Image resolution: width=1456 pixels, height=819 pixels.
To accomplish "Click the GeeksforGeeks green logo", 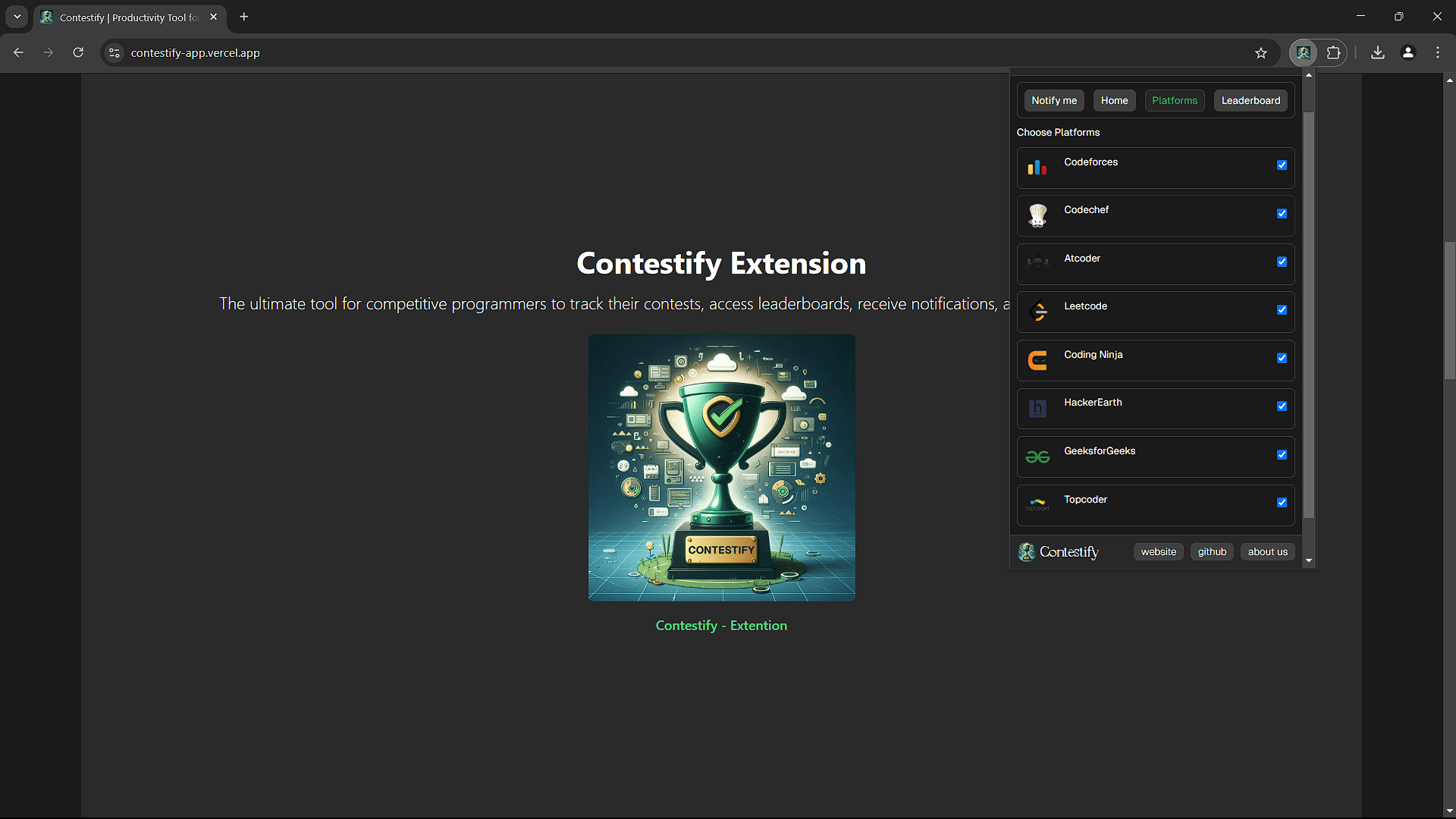I will (1037, 457).
